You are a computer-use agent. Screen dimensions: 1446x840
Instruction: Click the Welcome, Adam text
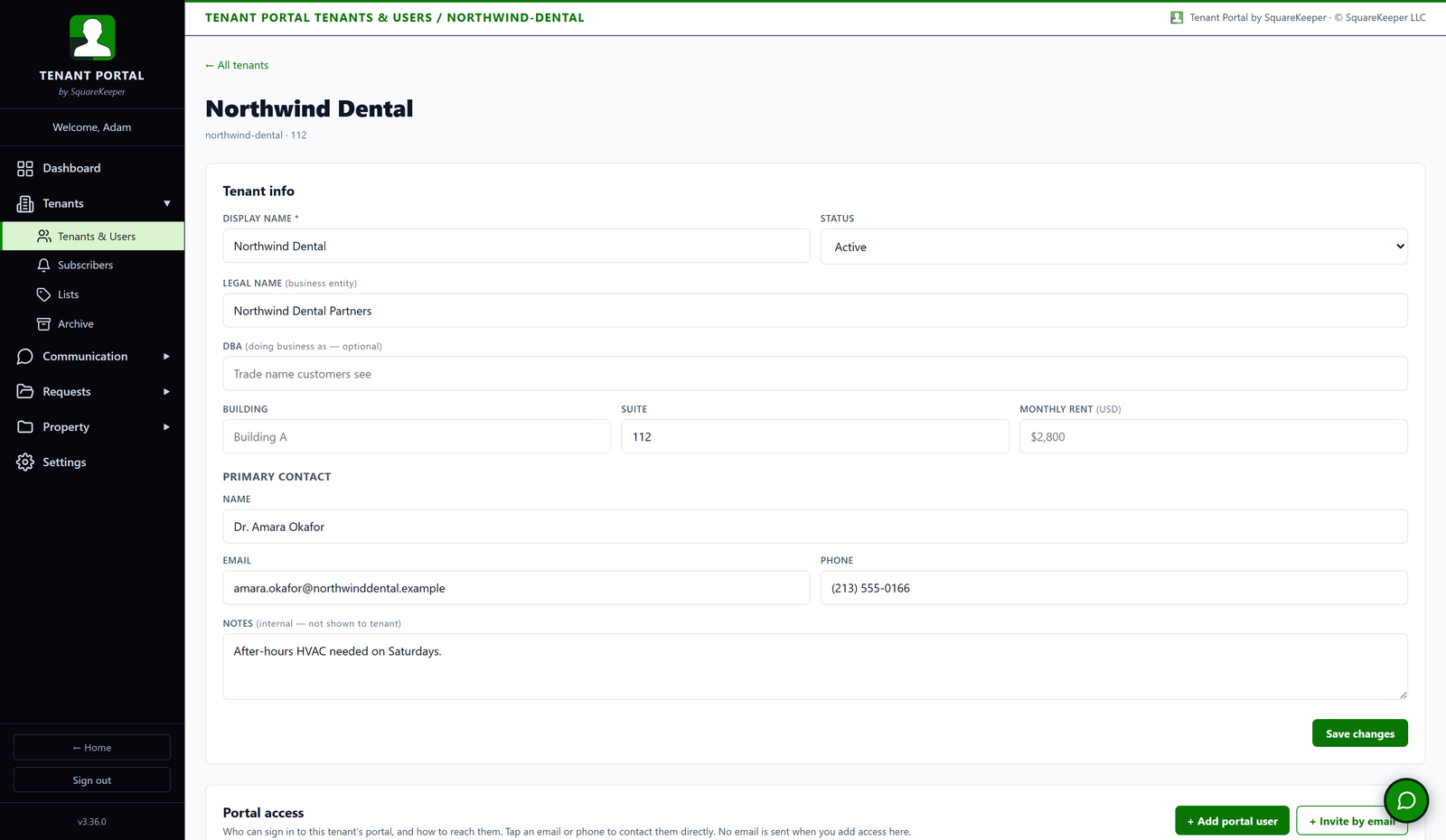(x=92, y=127)
